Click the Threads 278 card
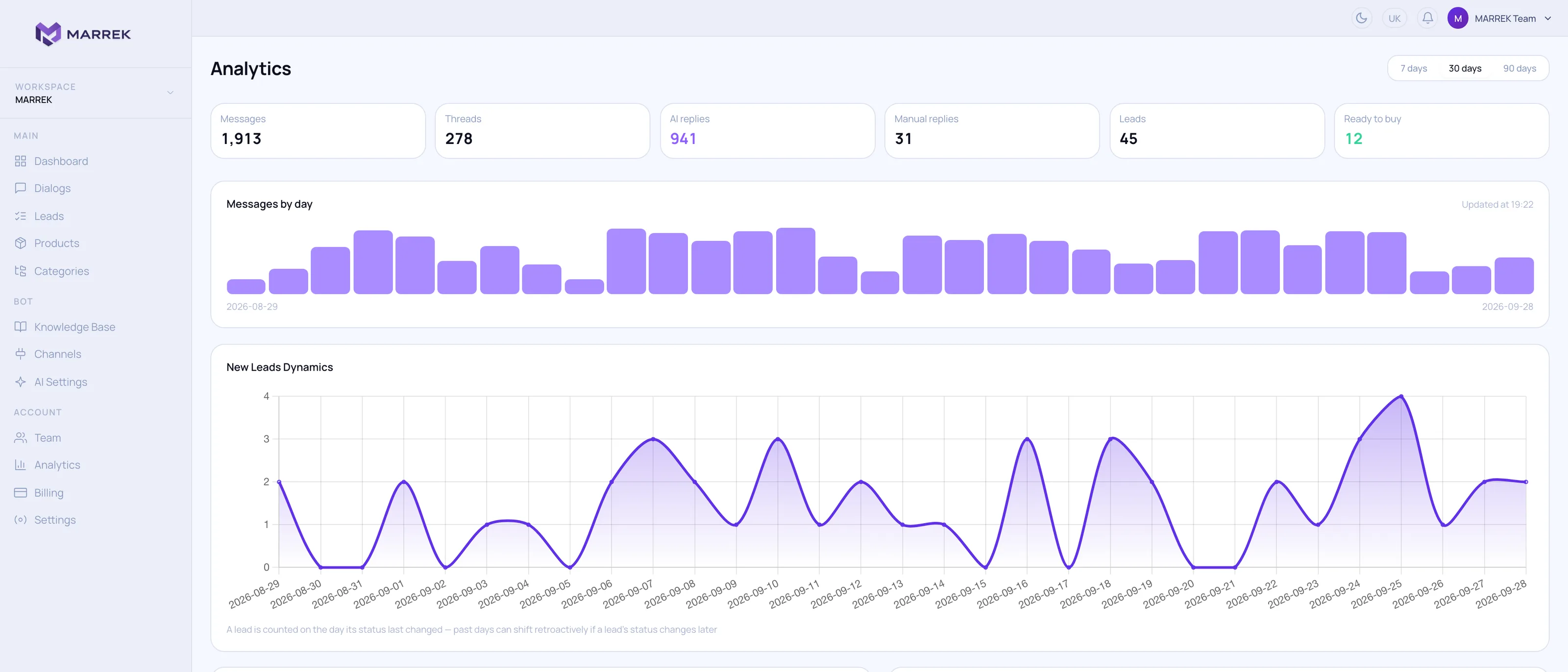 [542, 131]
